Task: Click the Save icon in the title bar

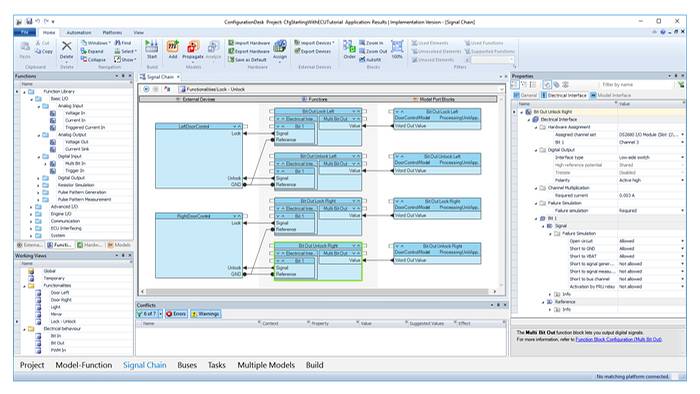Action: tap(29, 21)
